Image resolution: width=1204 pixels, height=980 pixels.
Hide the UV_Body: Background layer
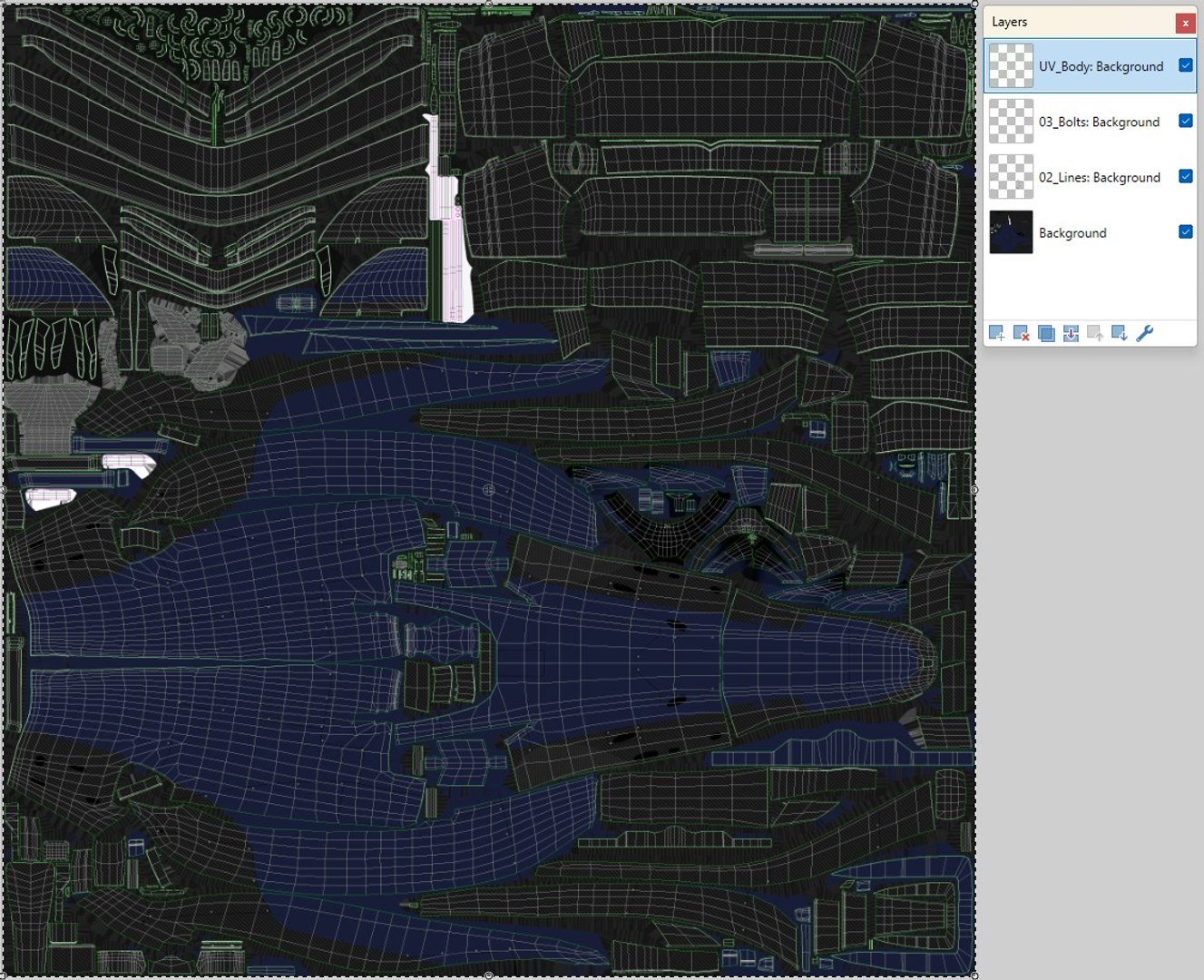pos(1185,65)
